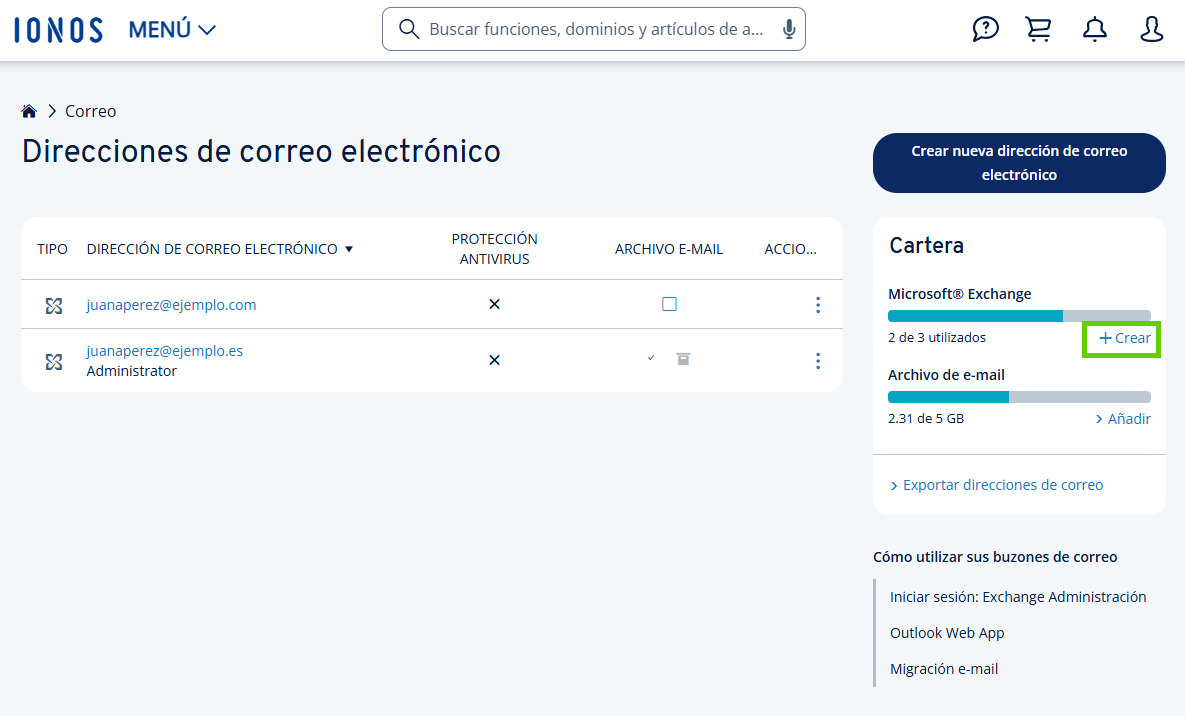
Task: Open Exportar direcciones de correo
Action: click(x=1003, y=484)
